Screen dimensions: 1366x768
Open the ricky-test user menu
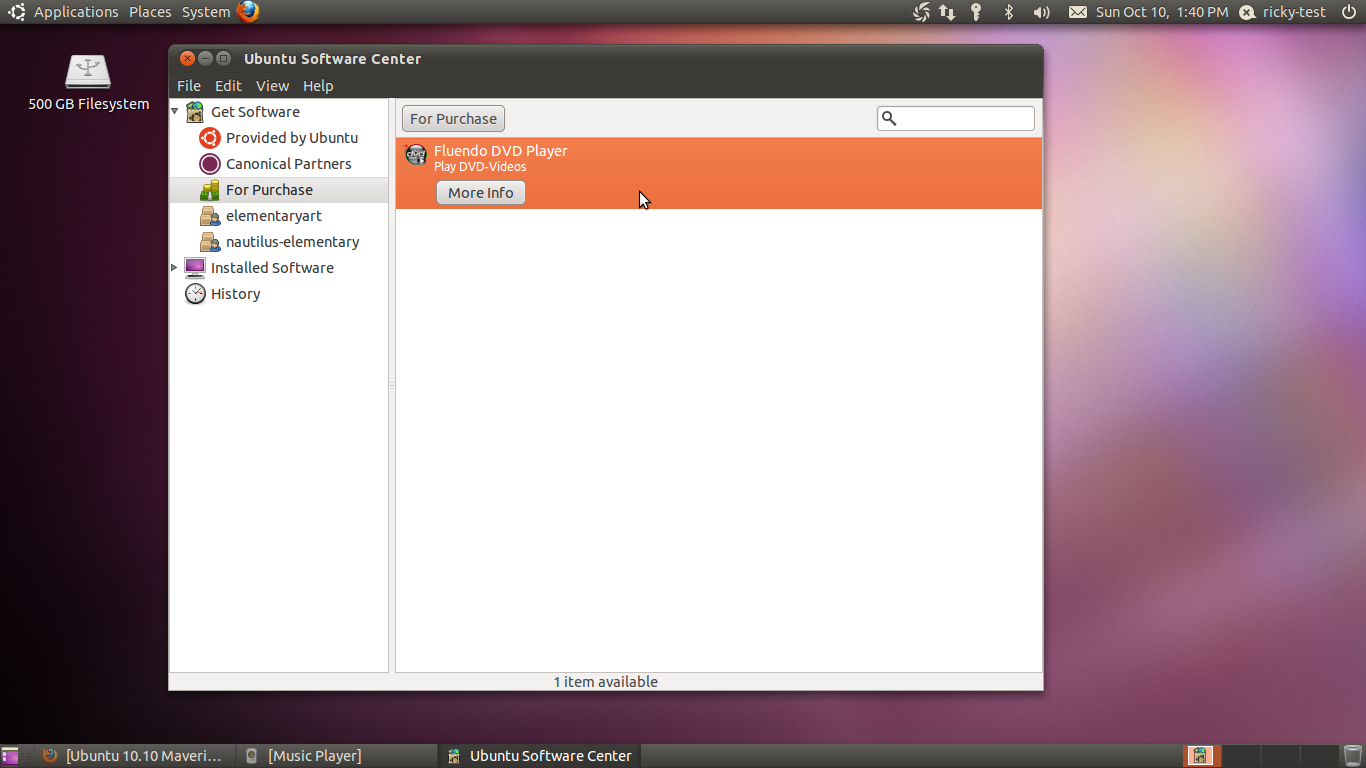pyautogui.click(x=1283, y=12)
